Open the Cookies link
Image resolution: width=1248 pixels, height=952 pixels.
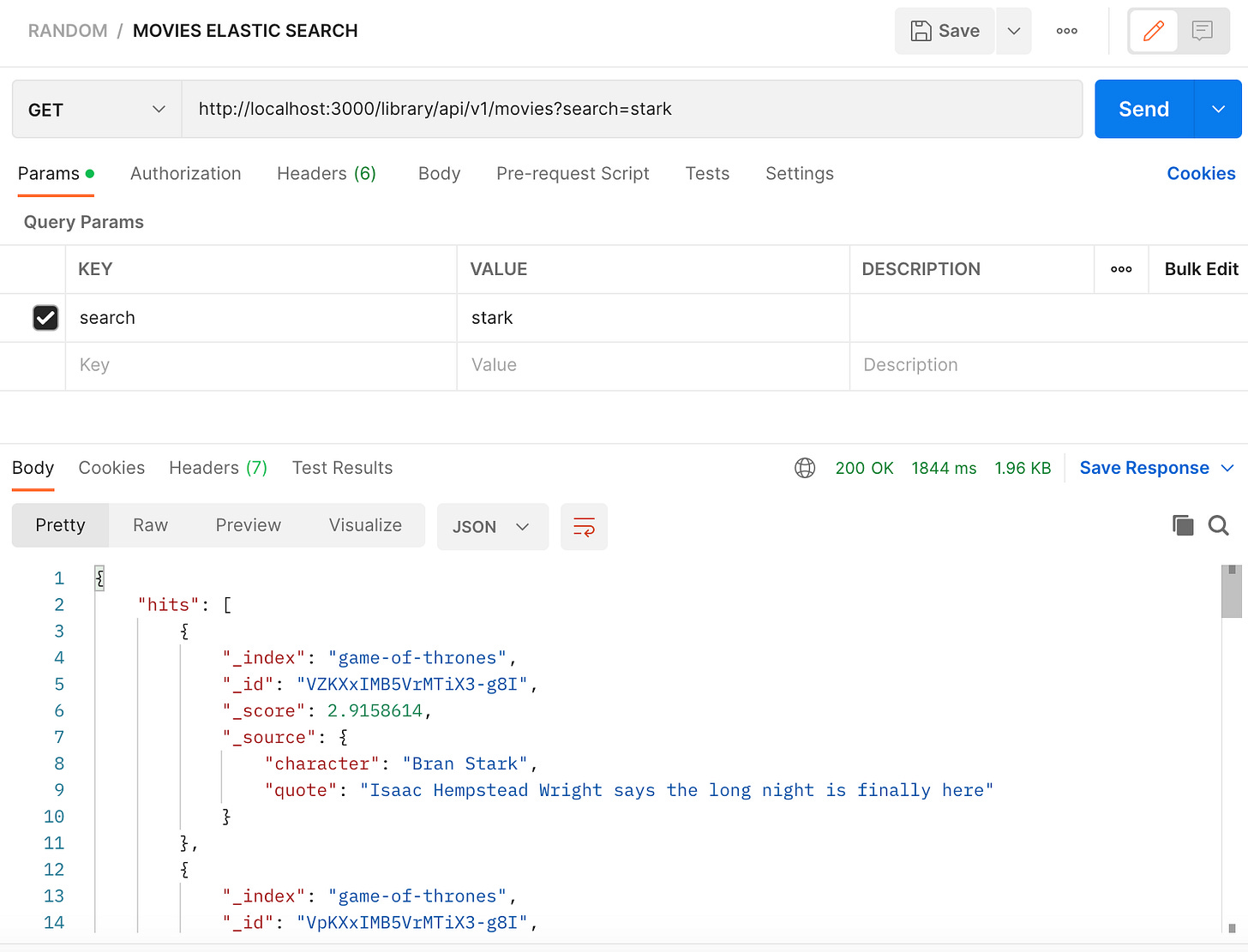[x=1201, y=174]
